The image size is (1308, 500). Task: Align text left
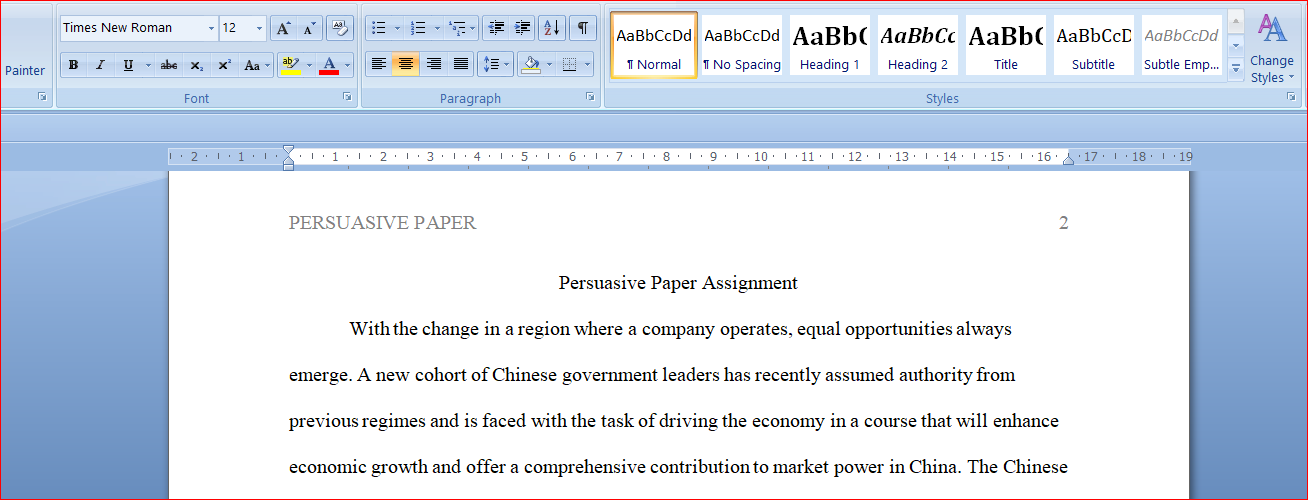tap(378, 65)
